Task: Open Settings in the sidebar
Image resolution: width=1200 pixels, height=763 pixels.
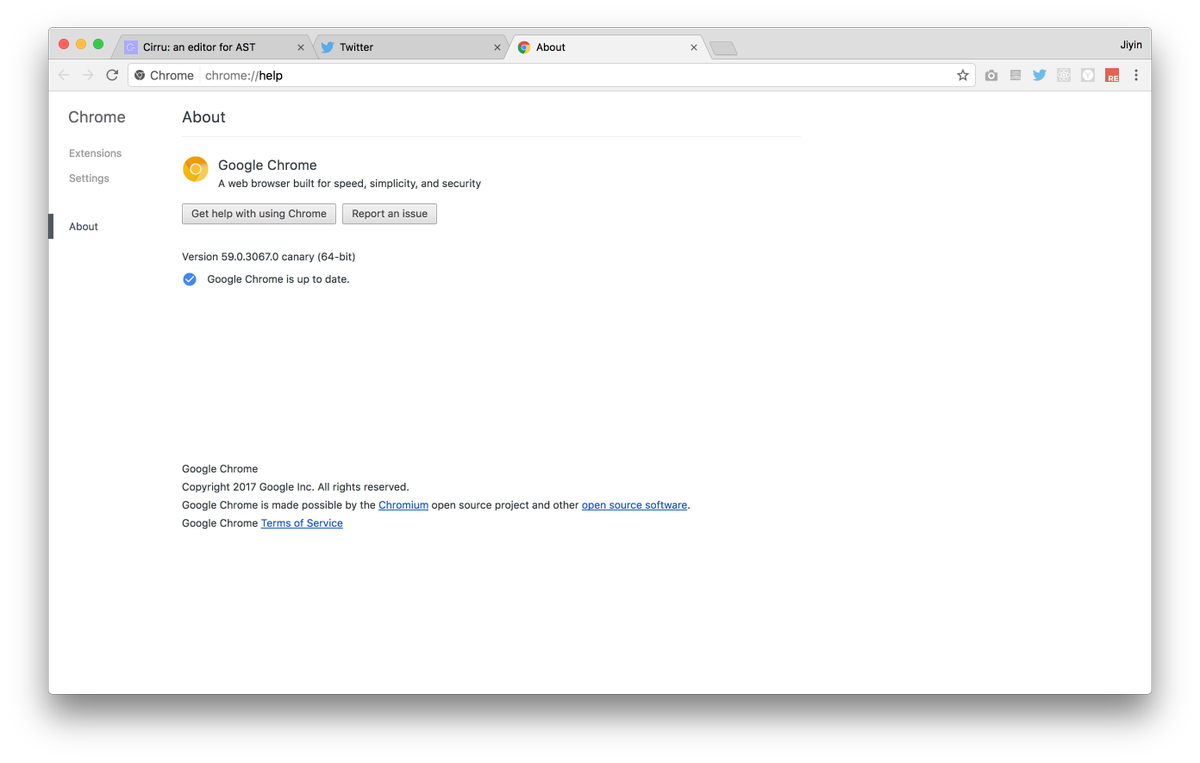Action: (89, 178)
